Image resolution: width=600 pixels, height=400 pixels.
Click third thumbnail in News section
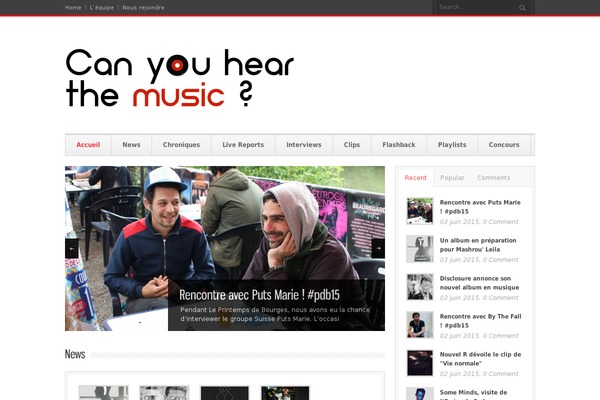coord(225,393)
